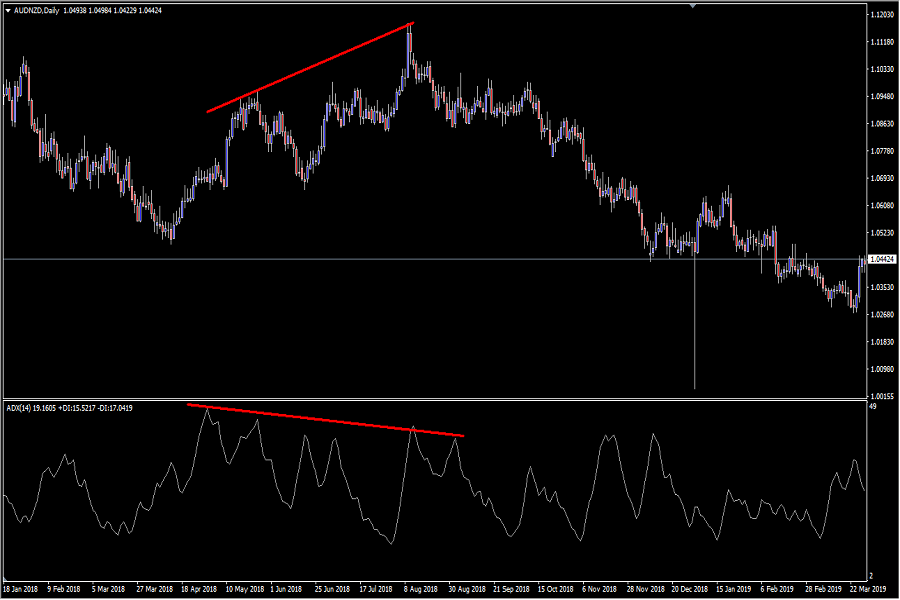Screen dimensions: 900x600
Task: Click price scale value 1.09480
Action: [x=882, y=96]
